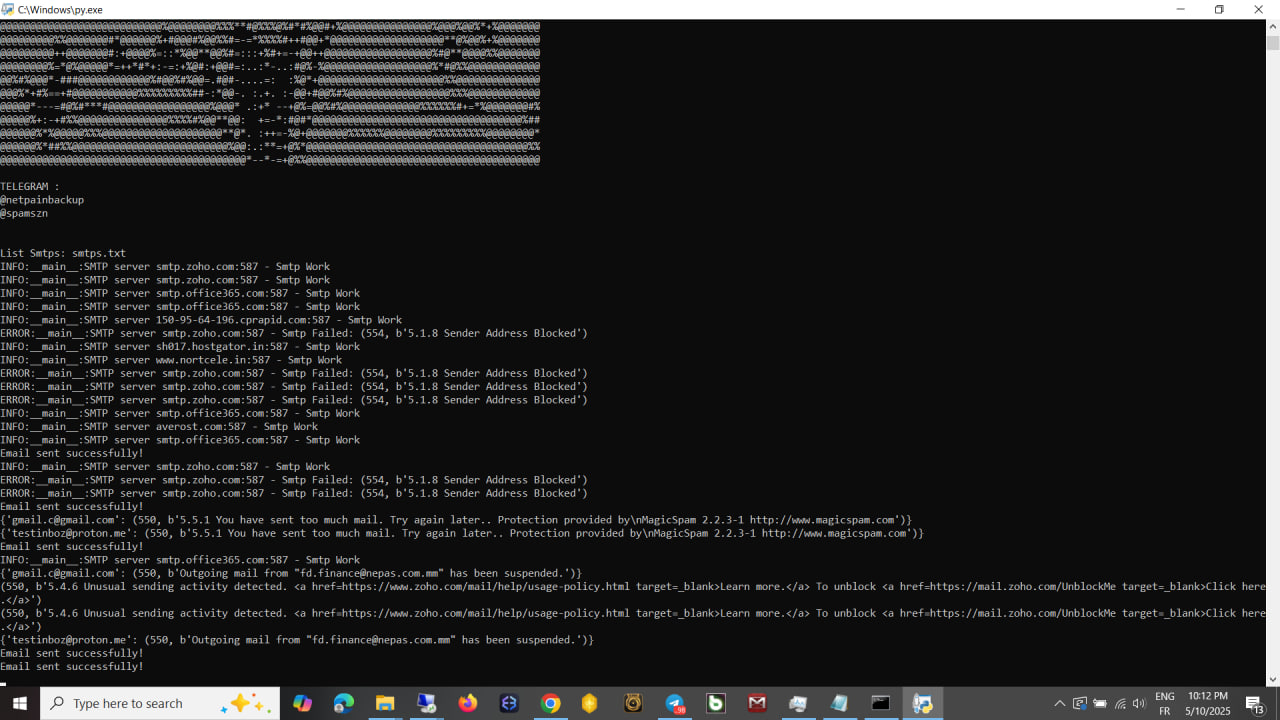This screenshot has width=1280, height=720.
Task: Click the averost.com:587 log line
Action: click(x=159, y=427)
